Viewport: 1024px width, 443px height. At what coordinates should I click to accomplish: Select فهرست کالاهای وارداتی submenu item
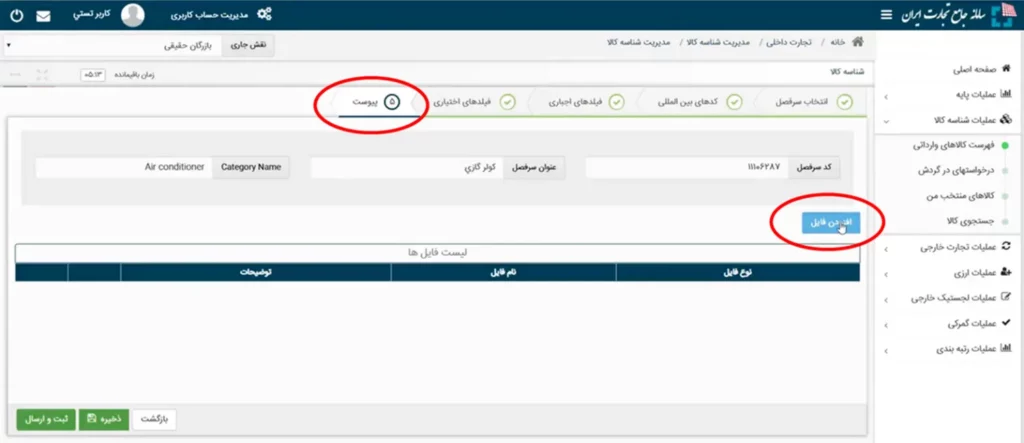pos(952,146)
